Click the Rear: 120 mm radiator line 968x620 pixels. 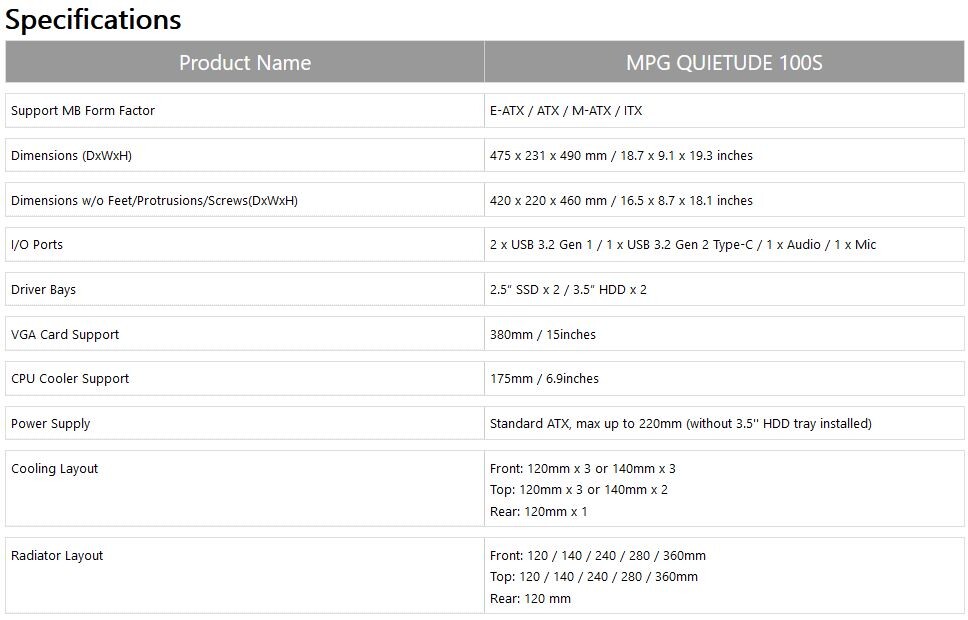(x=530, y=599)
